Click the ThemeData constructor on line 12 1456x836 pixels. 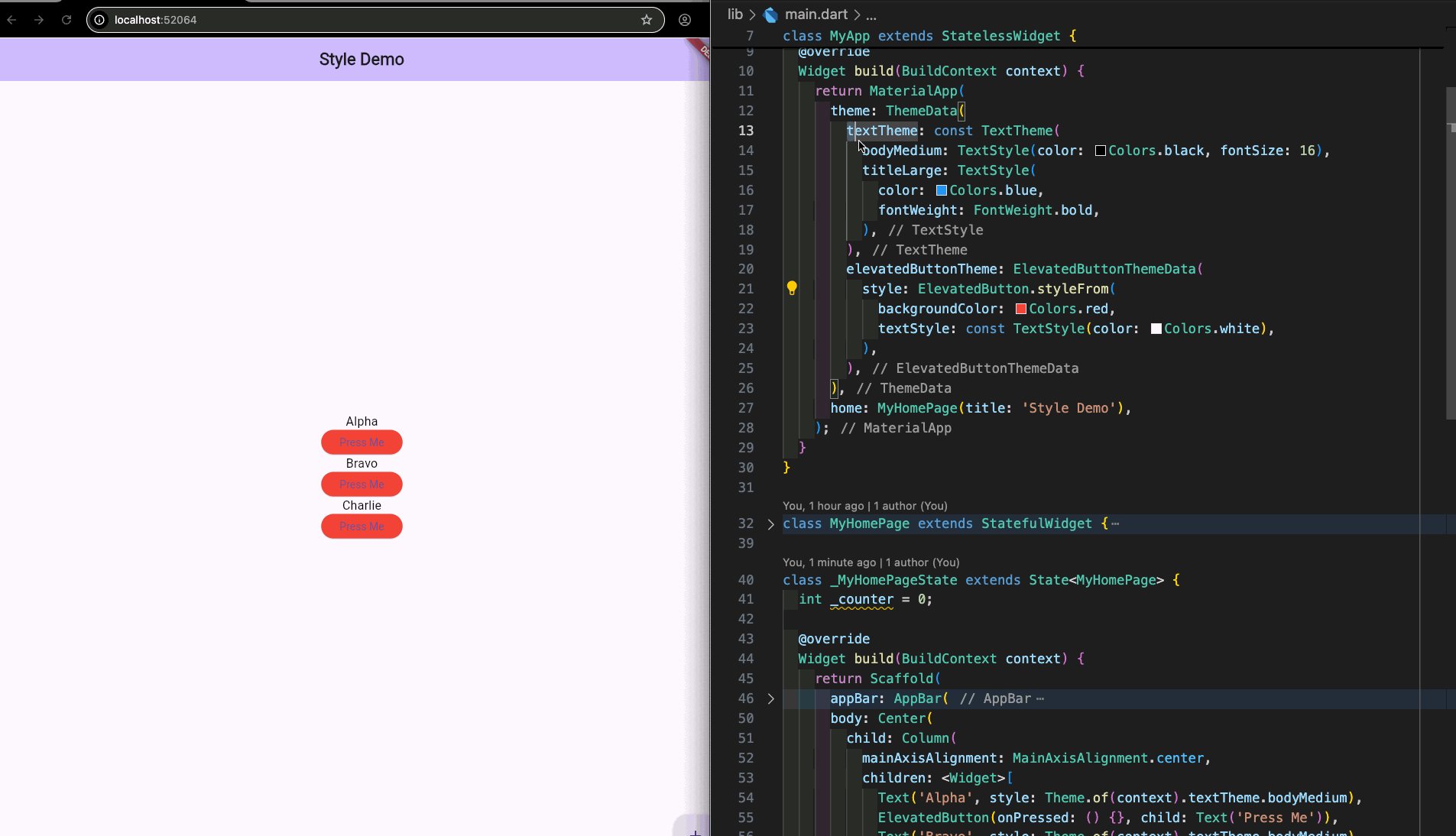click(x=921, y=111)
